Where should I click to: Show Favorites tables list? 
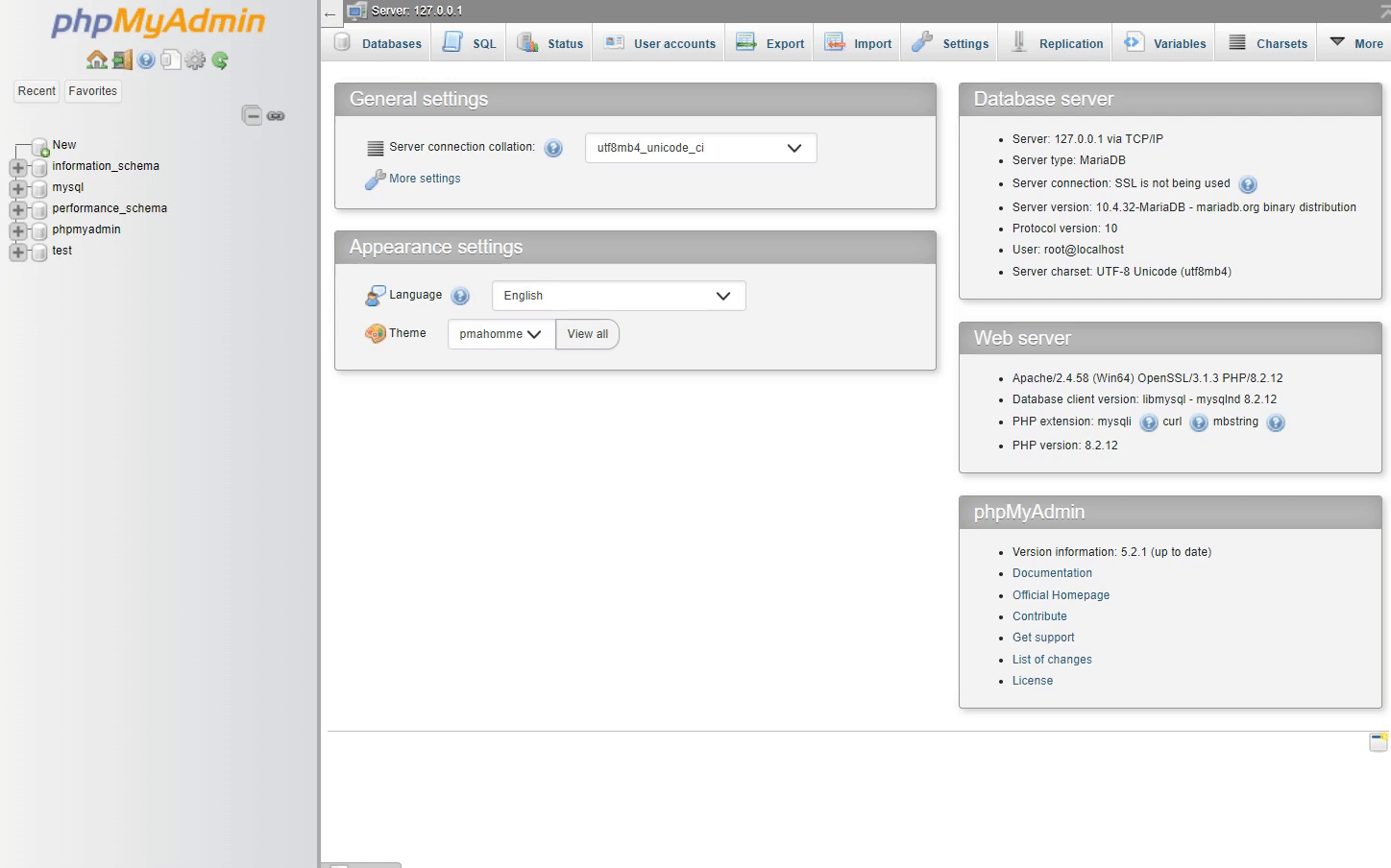pyautogui.click(x=93, y=91)
